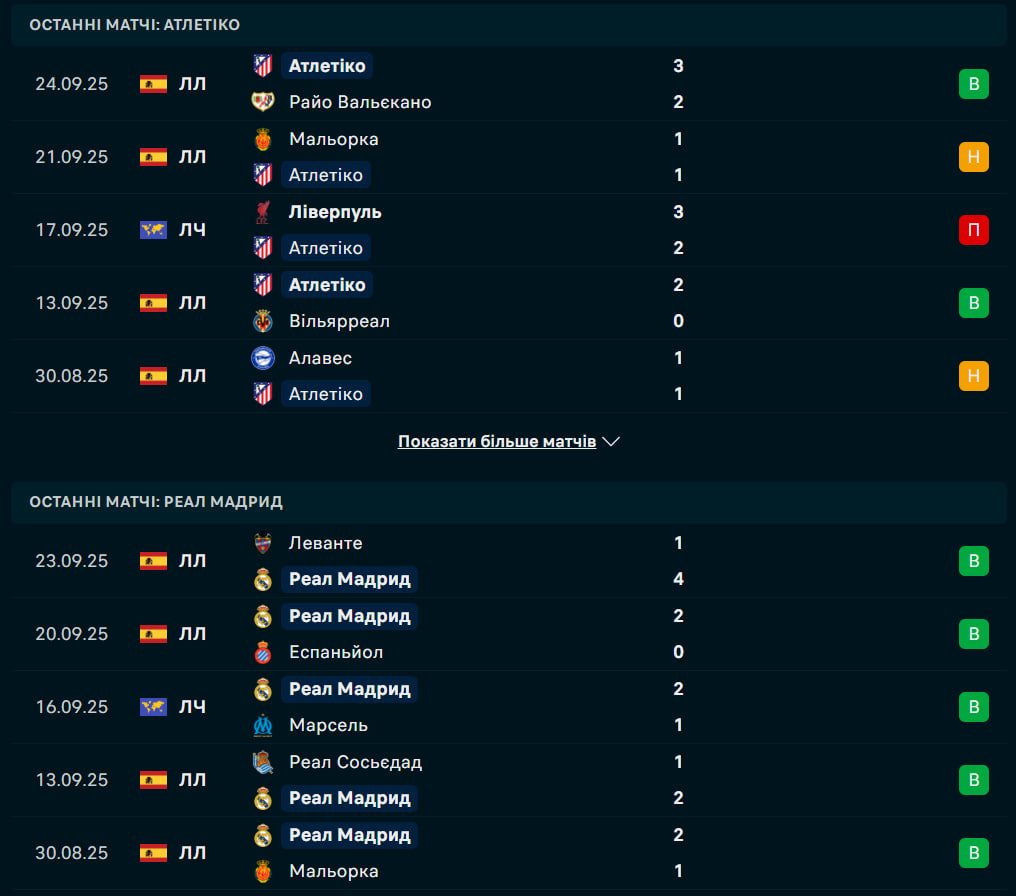The height and width of the screenshot is (896, 1016).
Task: Click the Spain flag on 24.09.25 row
Action: click(x=153, y=84)
